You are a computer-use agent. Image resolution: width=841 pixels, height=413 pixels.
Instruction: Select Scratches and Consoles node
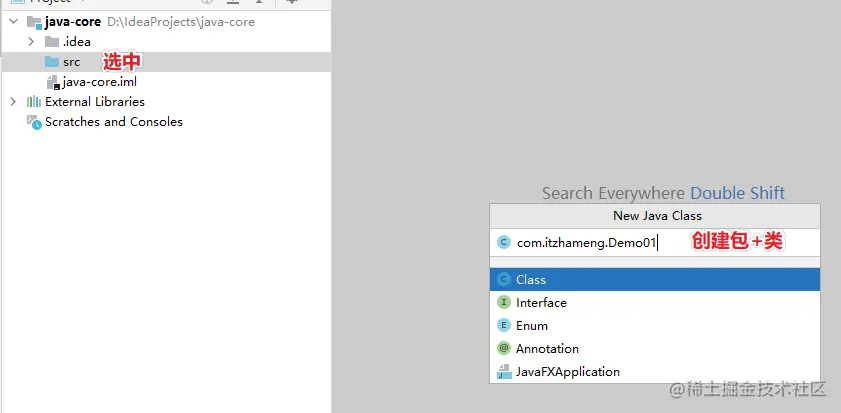coord(114,122)
